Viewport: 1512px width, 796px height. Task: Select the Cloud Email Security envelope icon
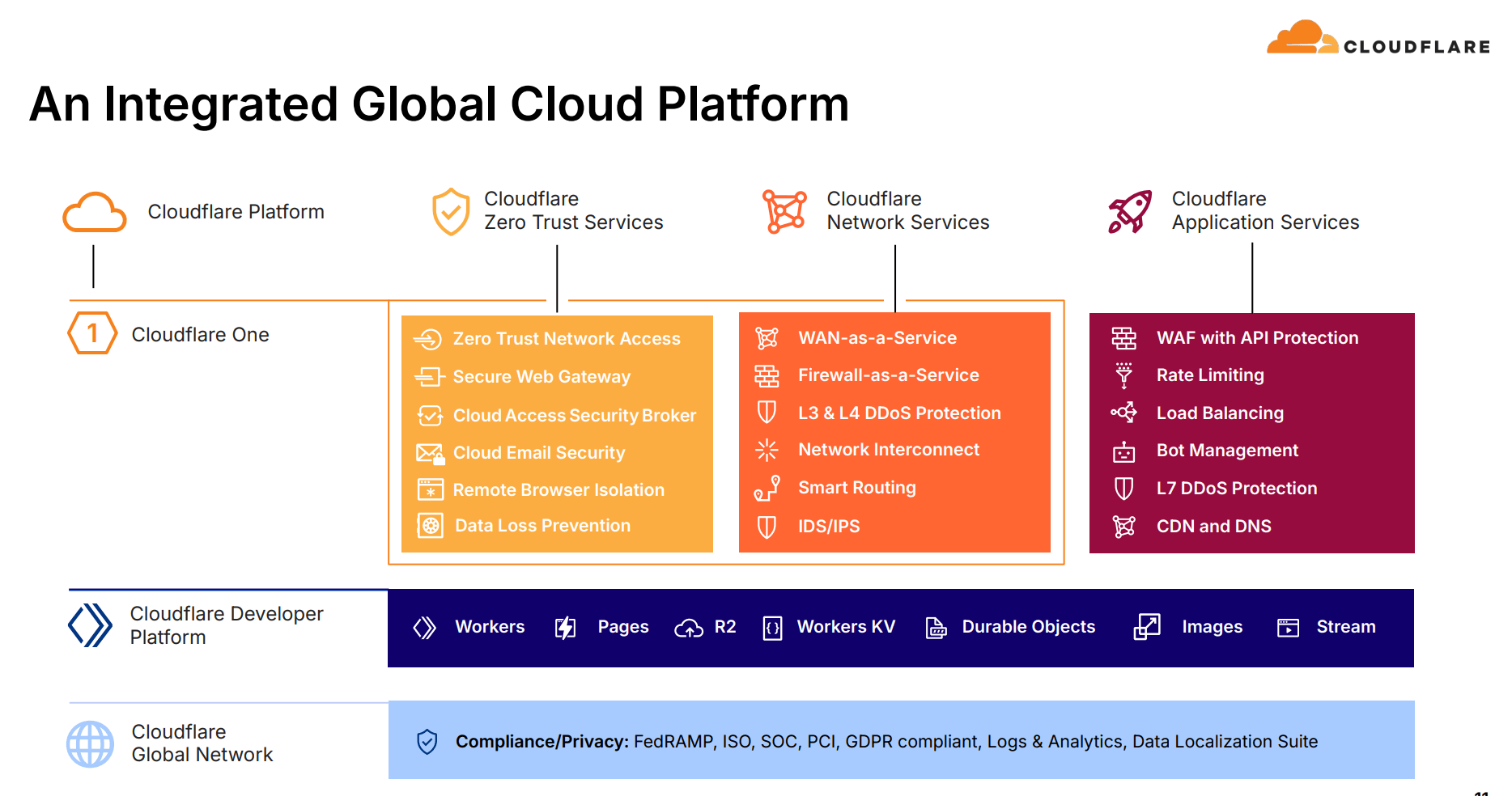430,453
